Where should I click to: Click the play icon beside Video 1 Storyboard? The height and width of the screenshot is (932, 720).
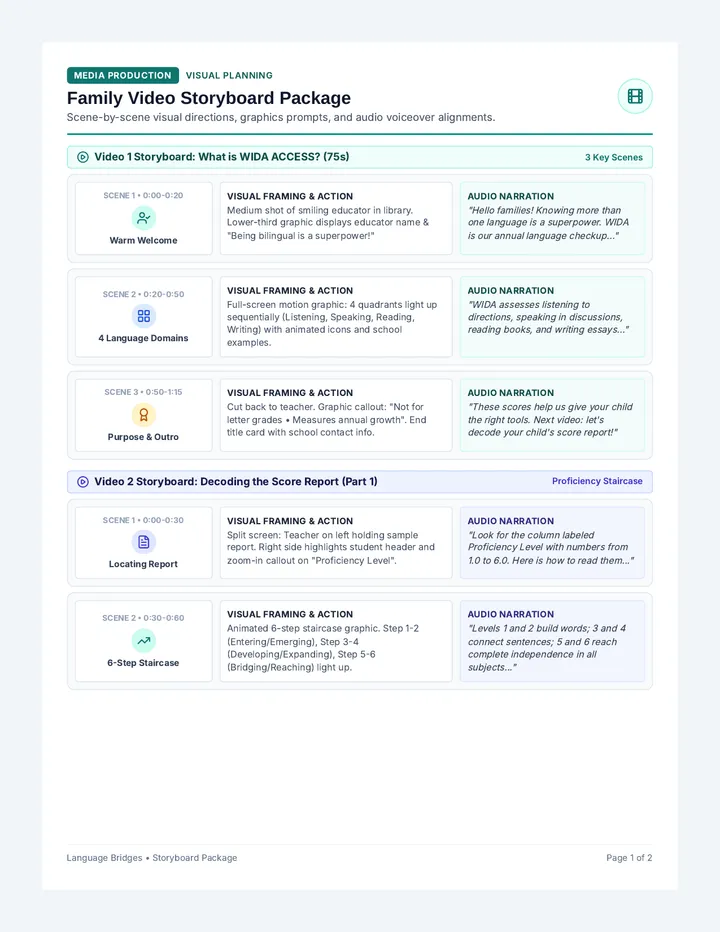coord(83,157)
